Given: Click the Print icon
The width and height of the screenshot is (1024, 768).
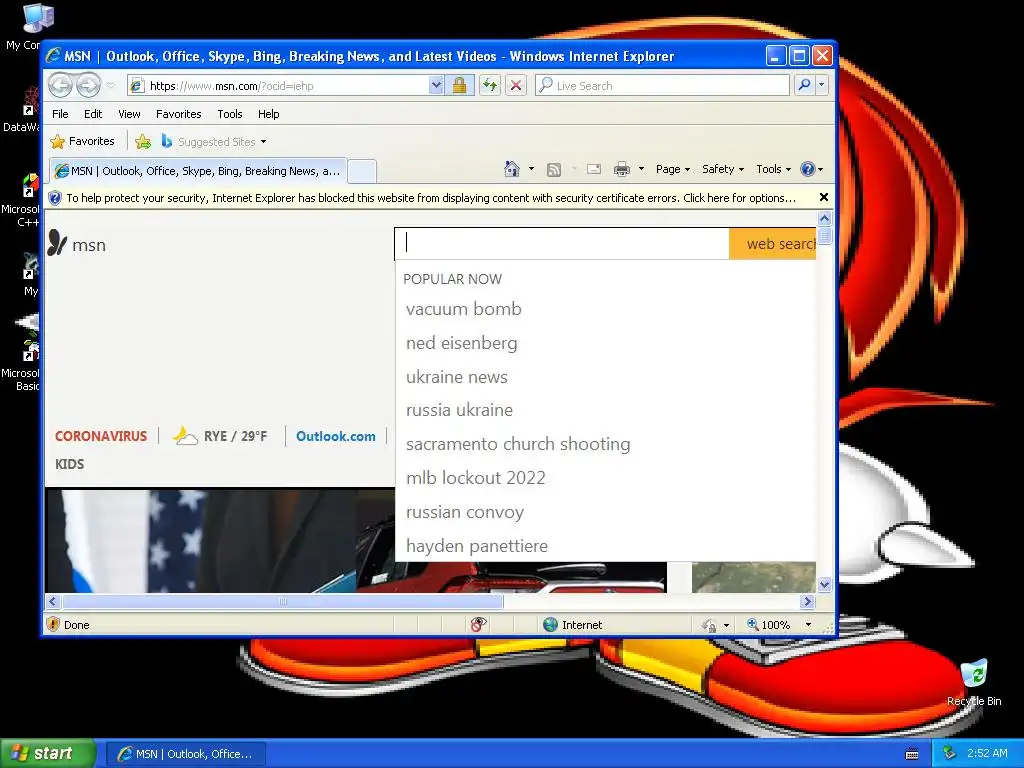Looking at the screenshot, I should (622, 169).
